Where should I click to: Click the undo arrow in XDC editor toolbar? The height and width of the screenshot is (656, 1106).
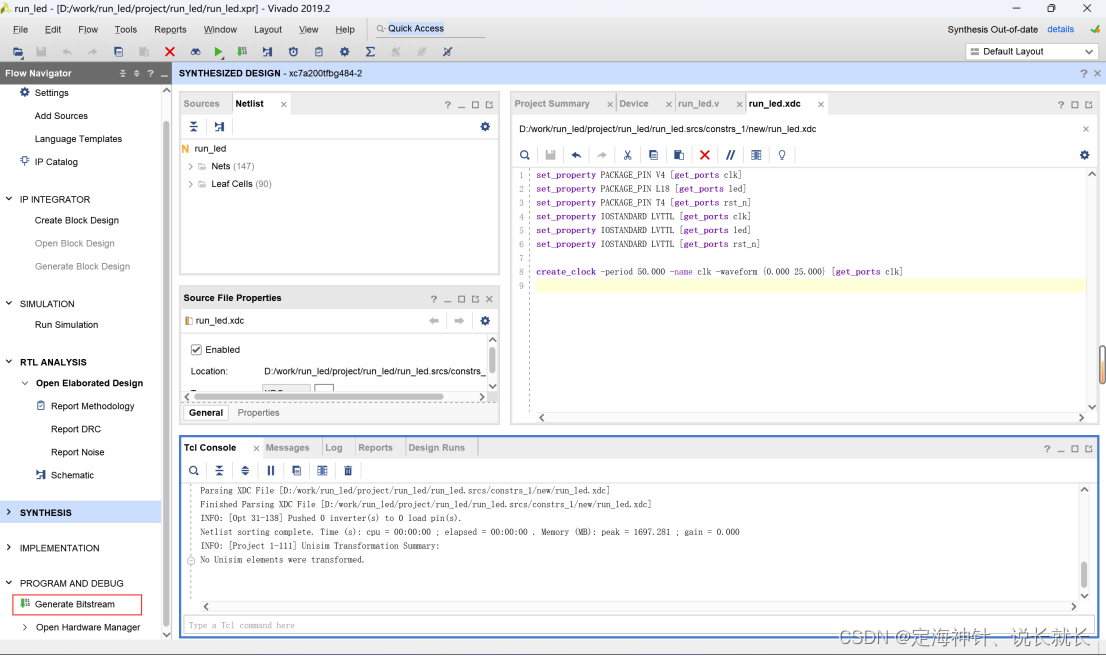point(576,155)
